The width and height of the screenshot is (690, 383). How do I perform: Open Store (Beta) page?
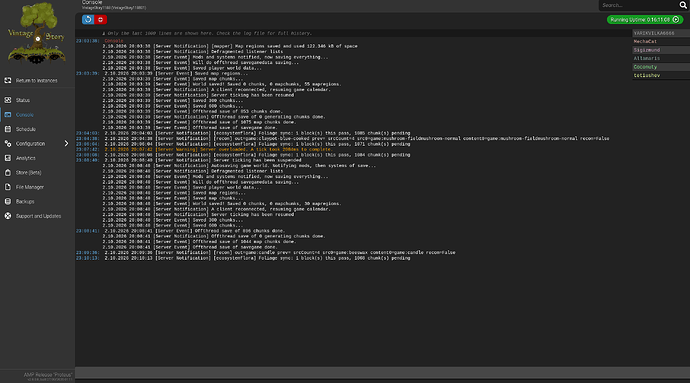point(29,173)
